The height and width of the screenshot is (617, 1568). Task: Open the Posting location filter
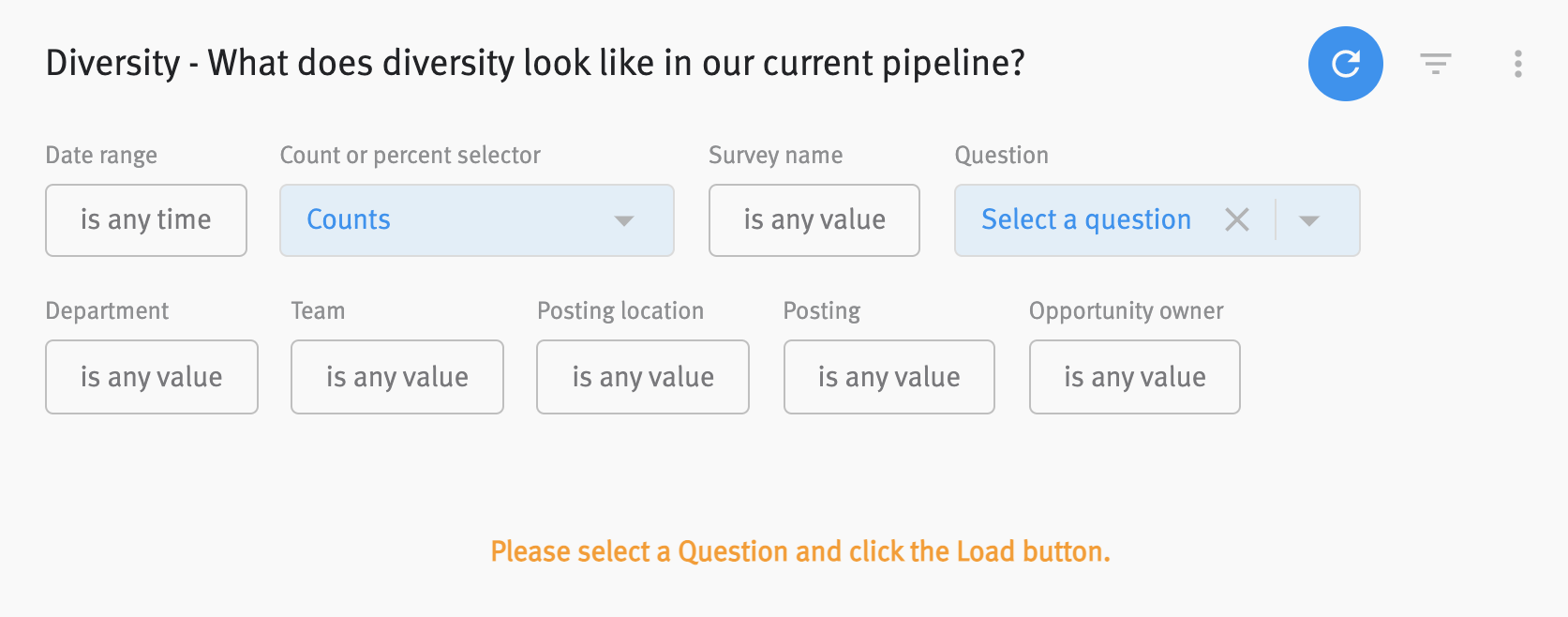(x=642, y=377)
